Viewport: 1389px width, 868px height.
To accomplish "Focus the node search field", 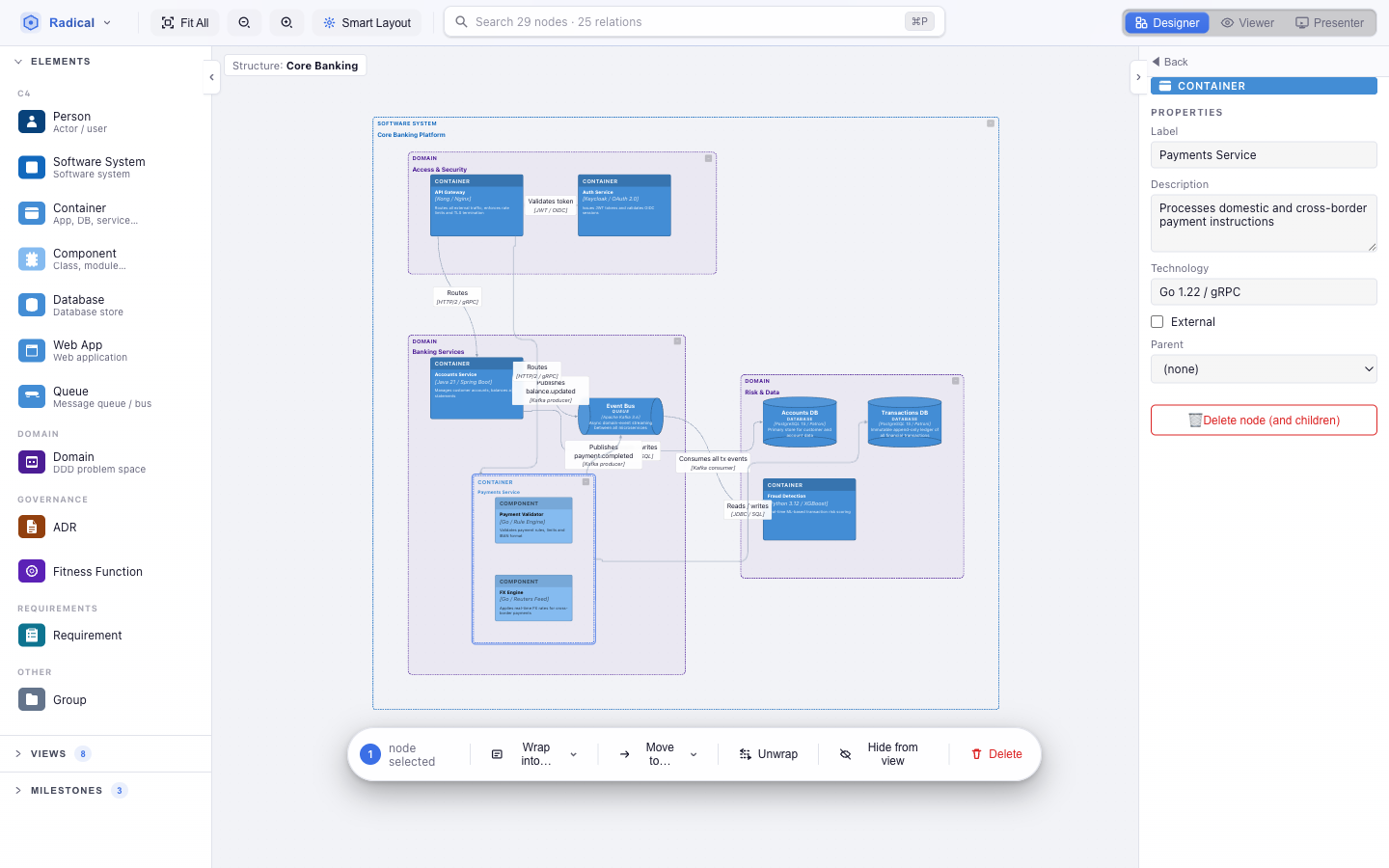I will click(x=694, y=22).
